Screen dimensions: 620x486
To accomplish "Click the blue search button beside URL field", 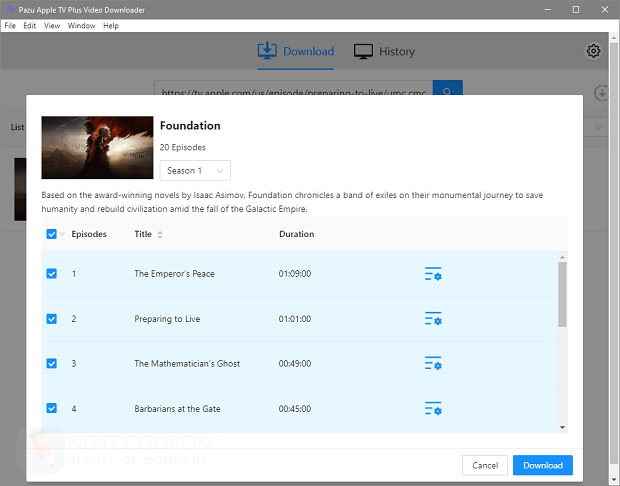I will coord(448,88).
